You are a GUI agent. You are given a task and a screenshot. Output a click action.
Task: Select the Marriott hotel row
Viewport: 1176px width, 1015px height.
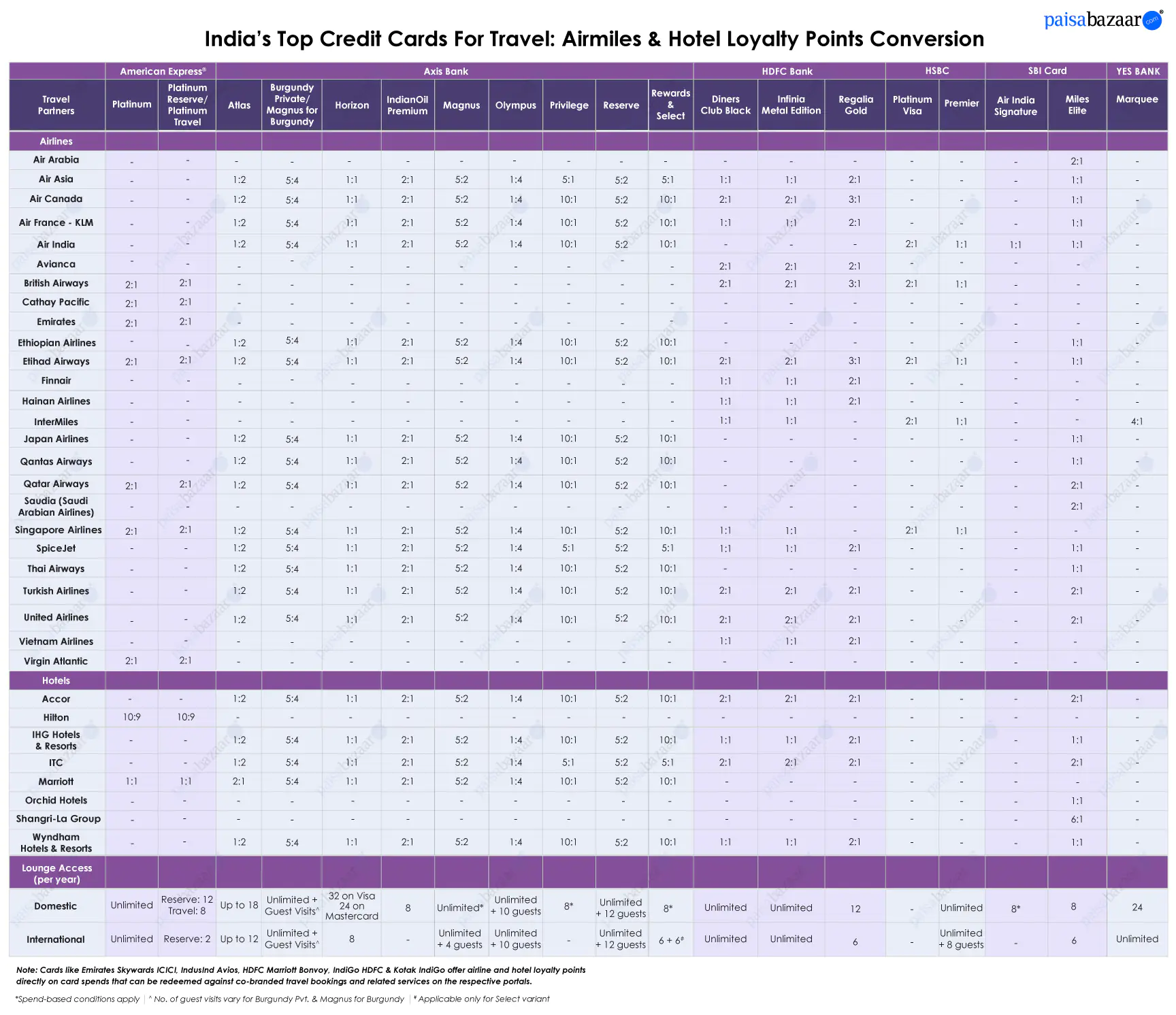(x=56, y=781)
